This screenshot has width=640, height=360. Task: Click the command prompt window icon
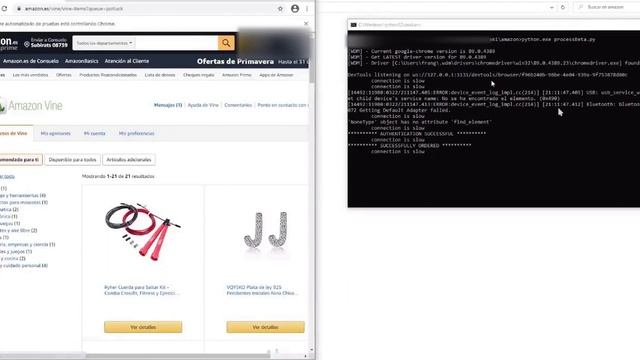point(353,25)
